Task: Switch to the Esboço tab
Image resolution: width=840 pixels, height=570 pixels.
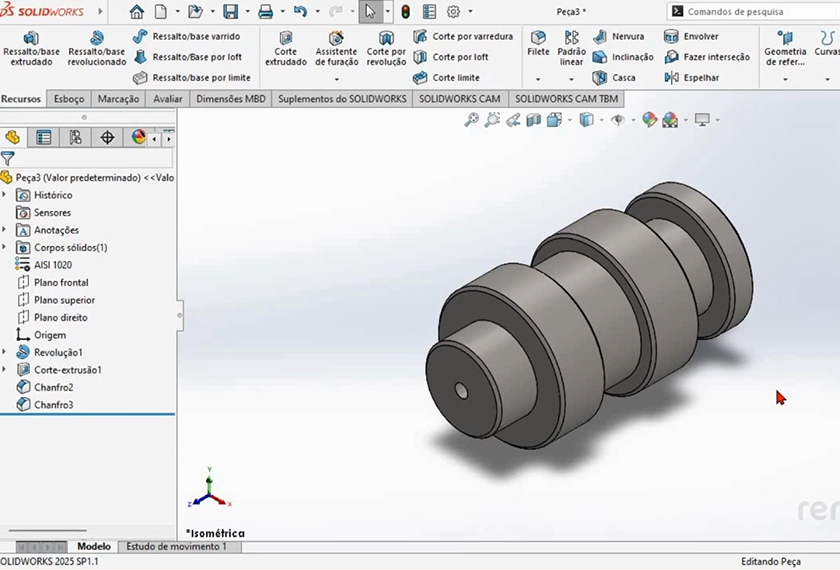Action: 69,99
